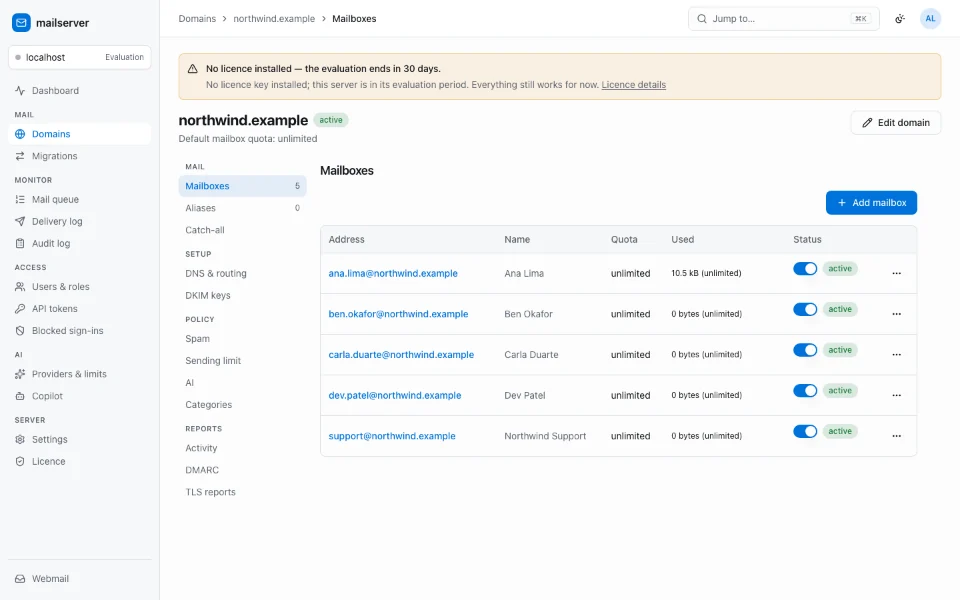Open the Licence details link
Viewport: 960px width, 600px height.
click(634, 85)
